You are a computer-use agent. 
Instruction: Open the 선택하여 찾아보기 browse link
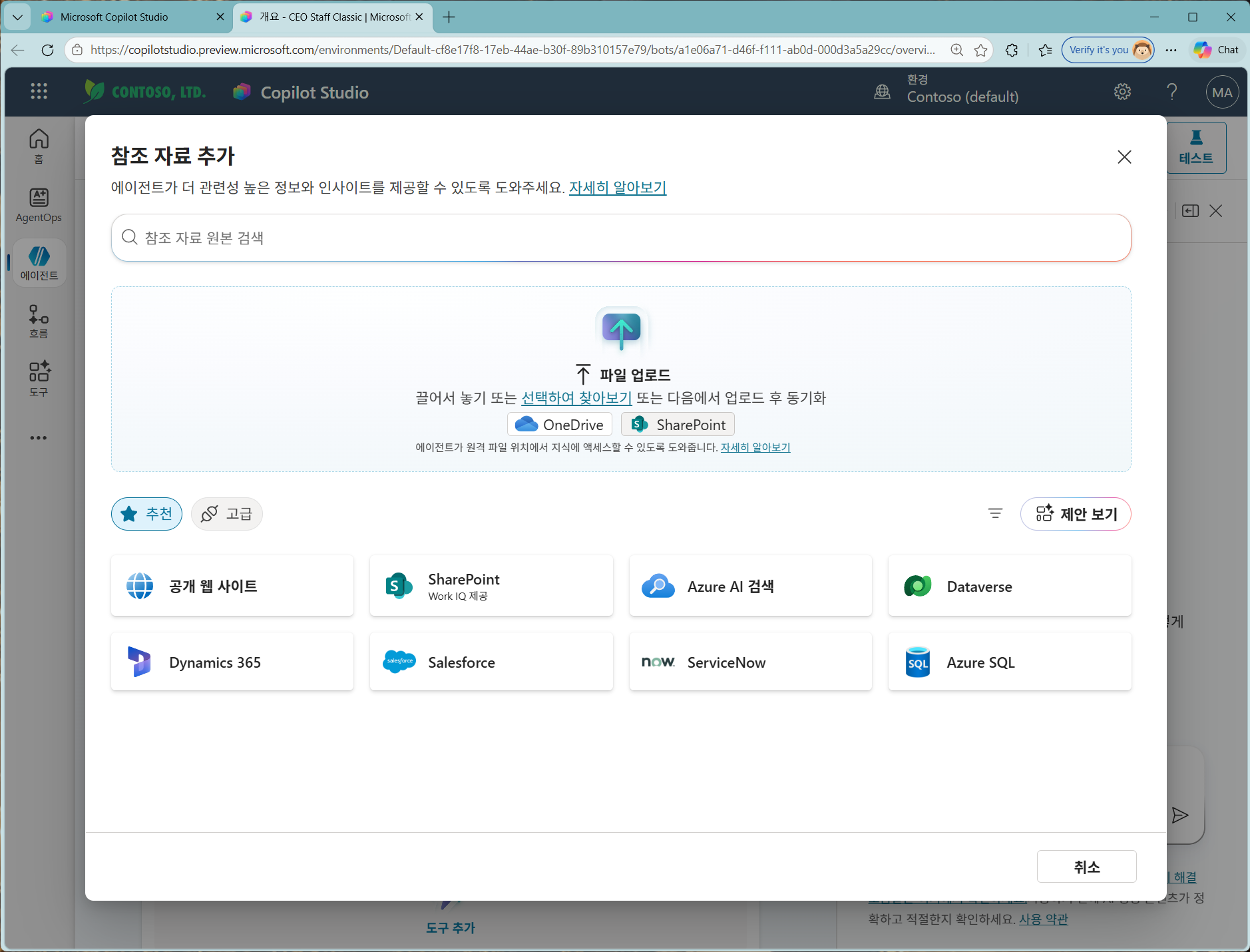(x=576, y=398)
